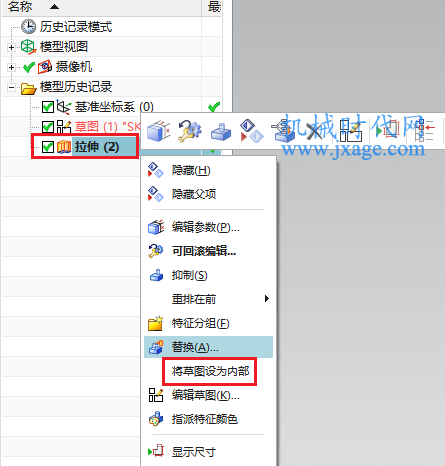Screen dimensions: 445x466
Task: Expand the 模型视图 tree node
Action: pos(11,47)
